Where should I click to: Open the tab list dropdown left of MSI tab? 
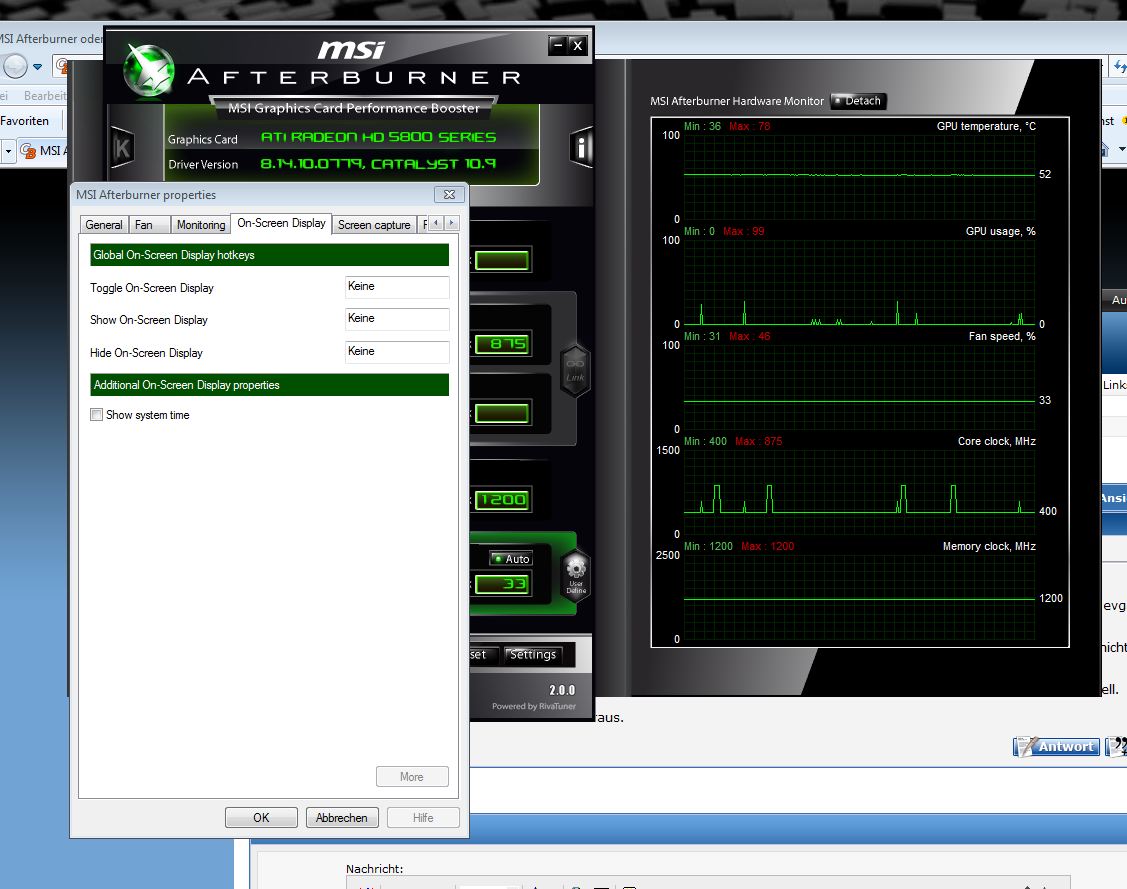tap(9, 152)
